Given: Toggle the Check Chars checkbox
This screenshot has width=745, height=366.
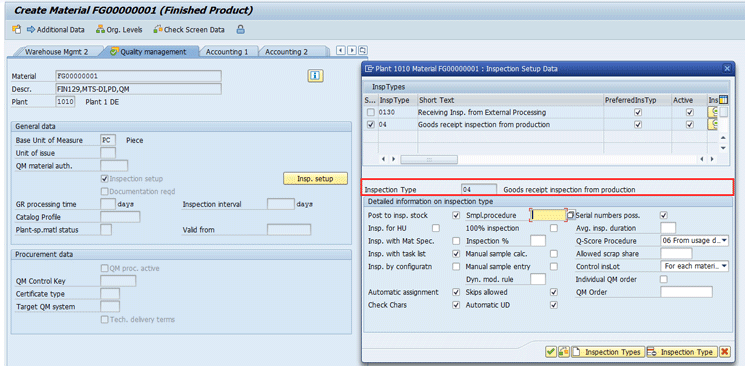Looking at the screenshot, I should 456,305.
